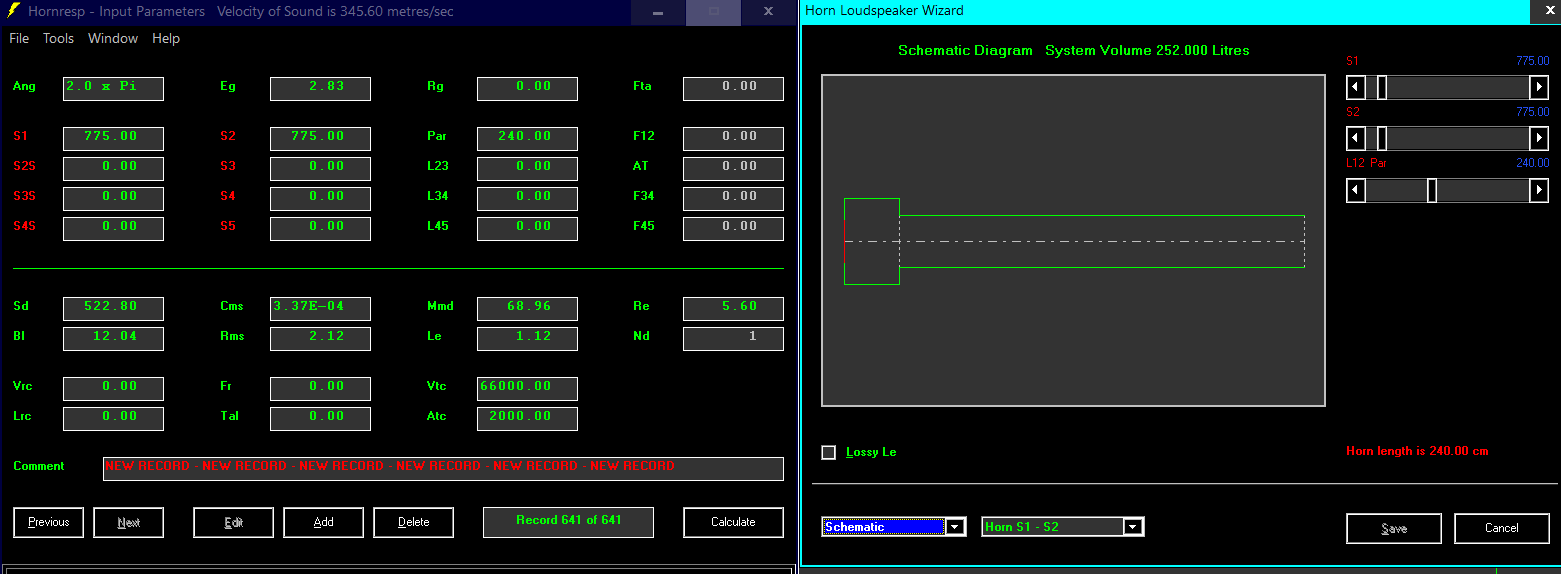The image size is (1561, 574).
Task: Click the Comment field with NEW RECORD text
Action: 443,468
